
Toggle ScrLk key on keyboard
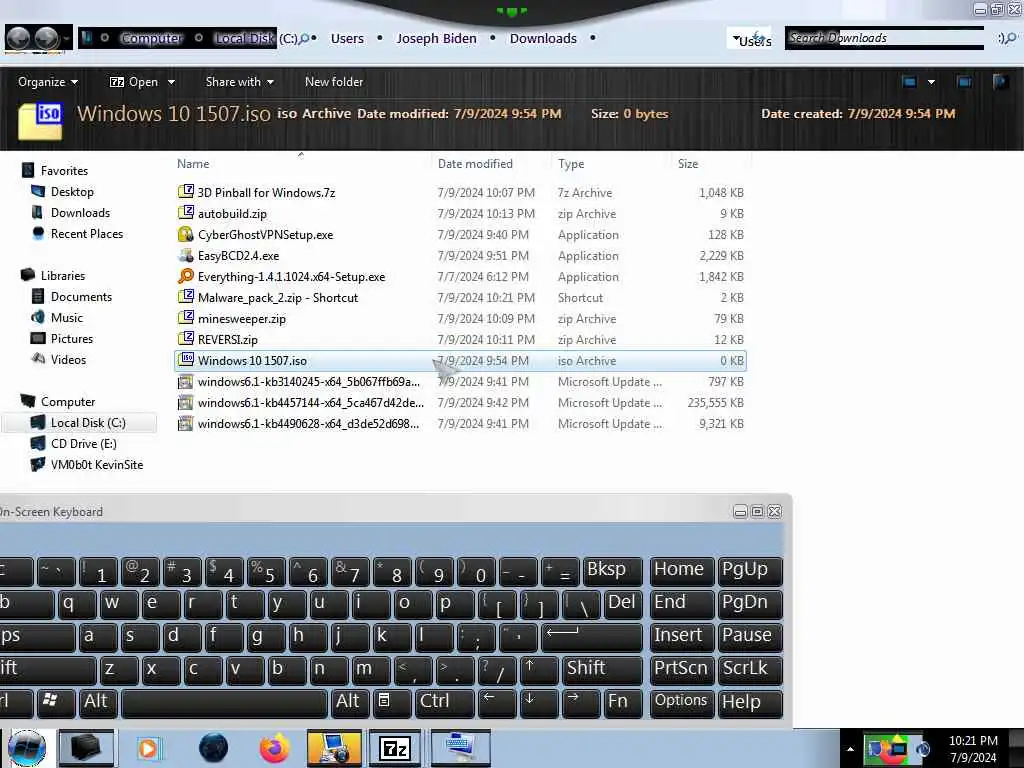pos(749,670)
